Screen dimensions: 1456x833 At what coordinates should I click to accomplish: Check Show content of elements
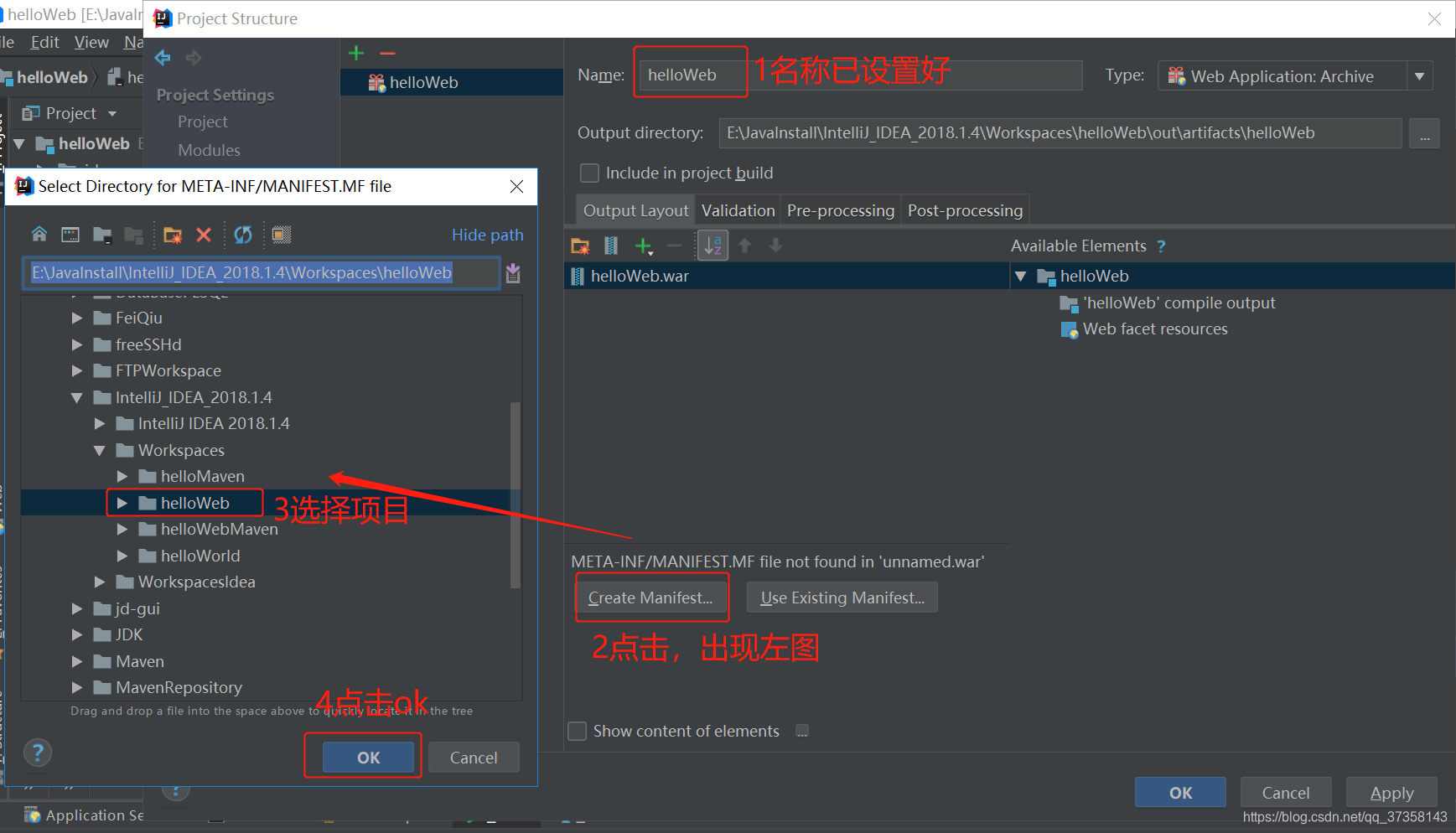coord(578,731)
